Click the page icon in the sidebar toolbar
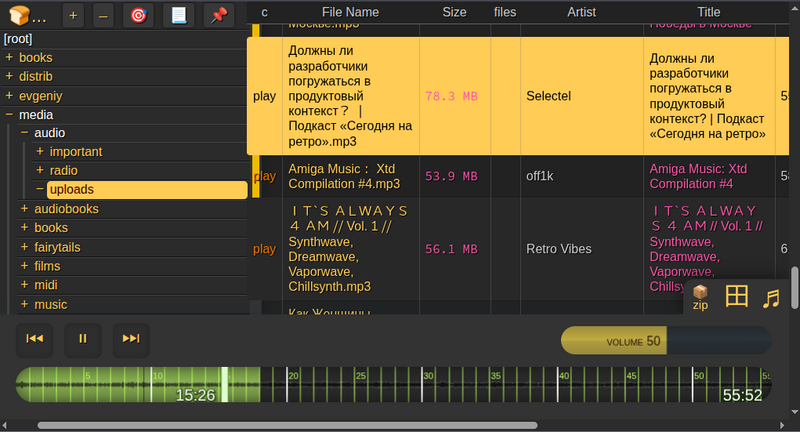This screenshot has width=800, height=432. coord(178,15)
